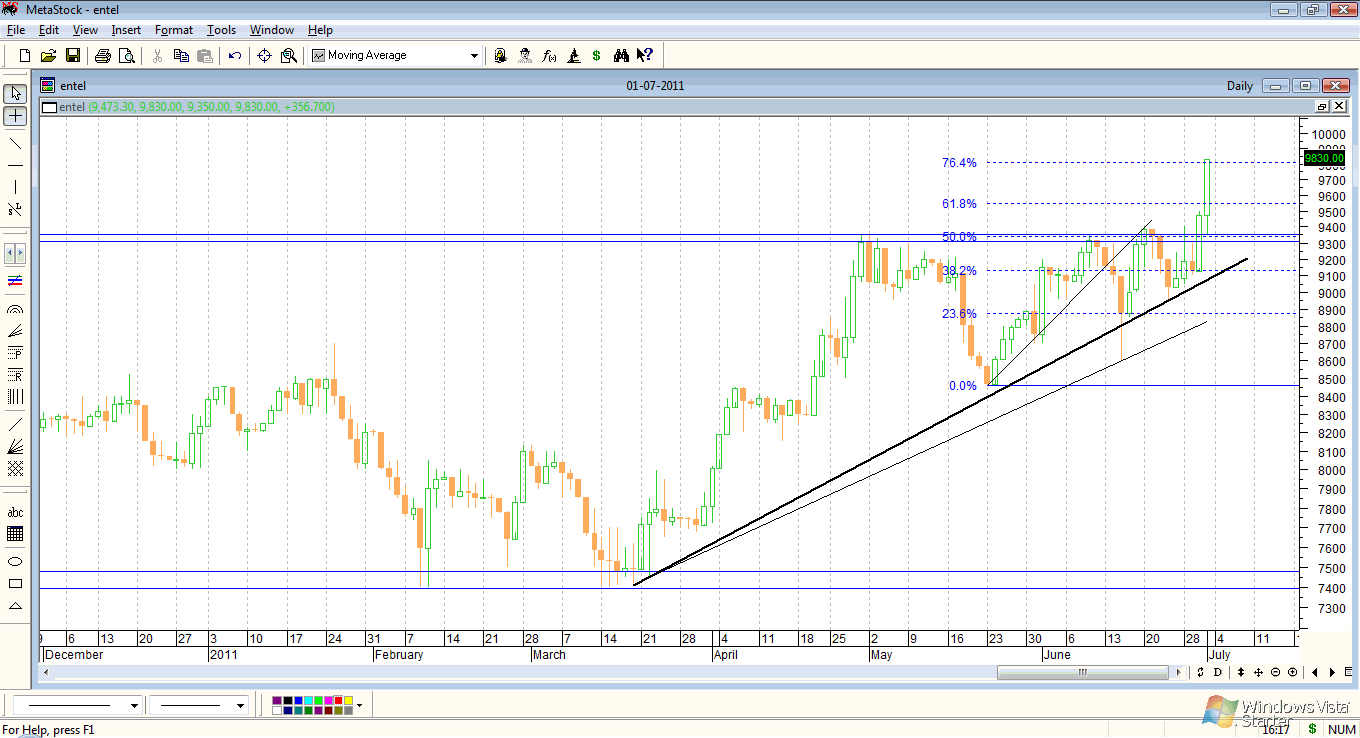Viewport: 1360px width, 738px height.
Task: Click the Print icon in toolbar
Action: tap(103, 56)
